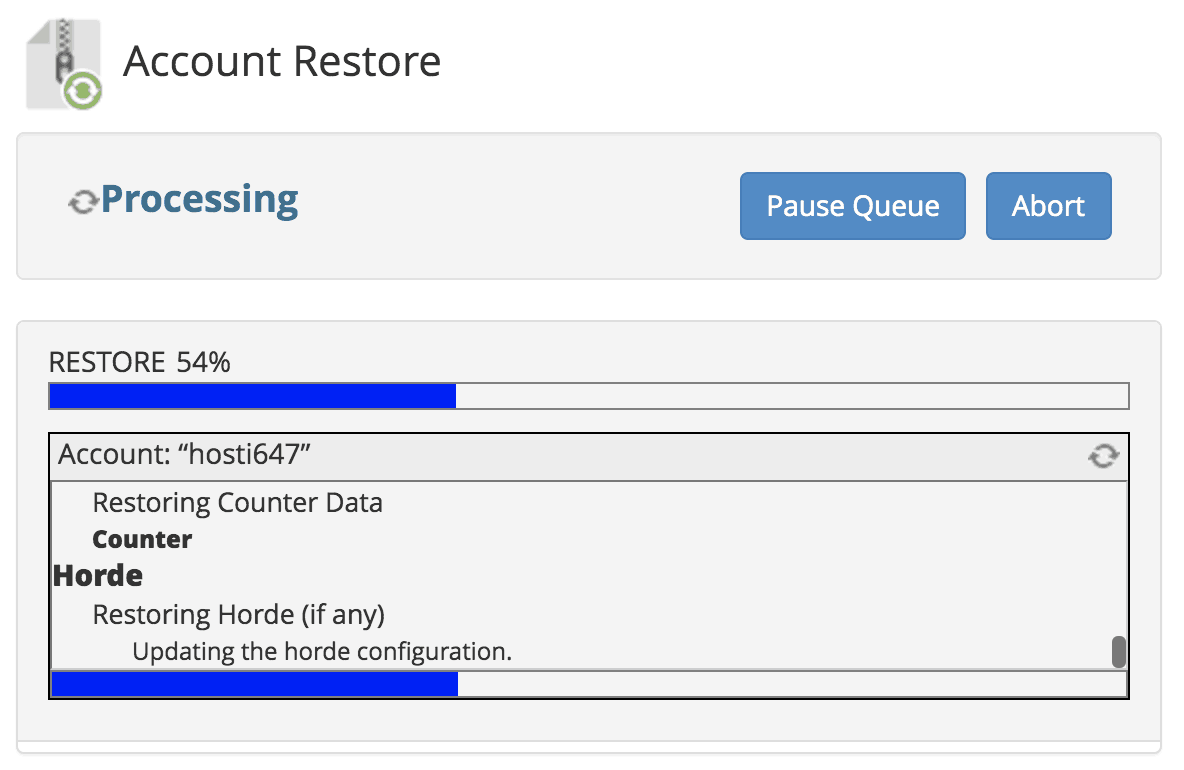
Task: Abort the account restore
Action: [1048, 206]
